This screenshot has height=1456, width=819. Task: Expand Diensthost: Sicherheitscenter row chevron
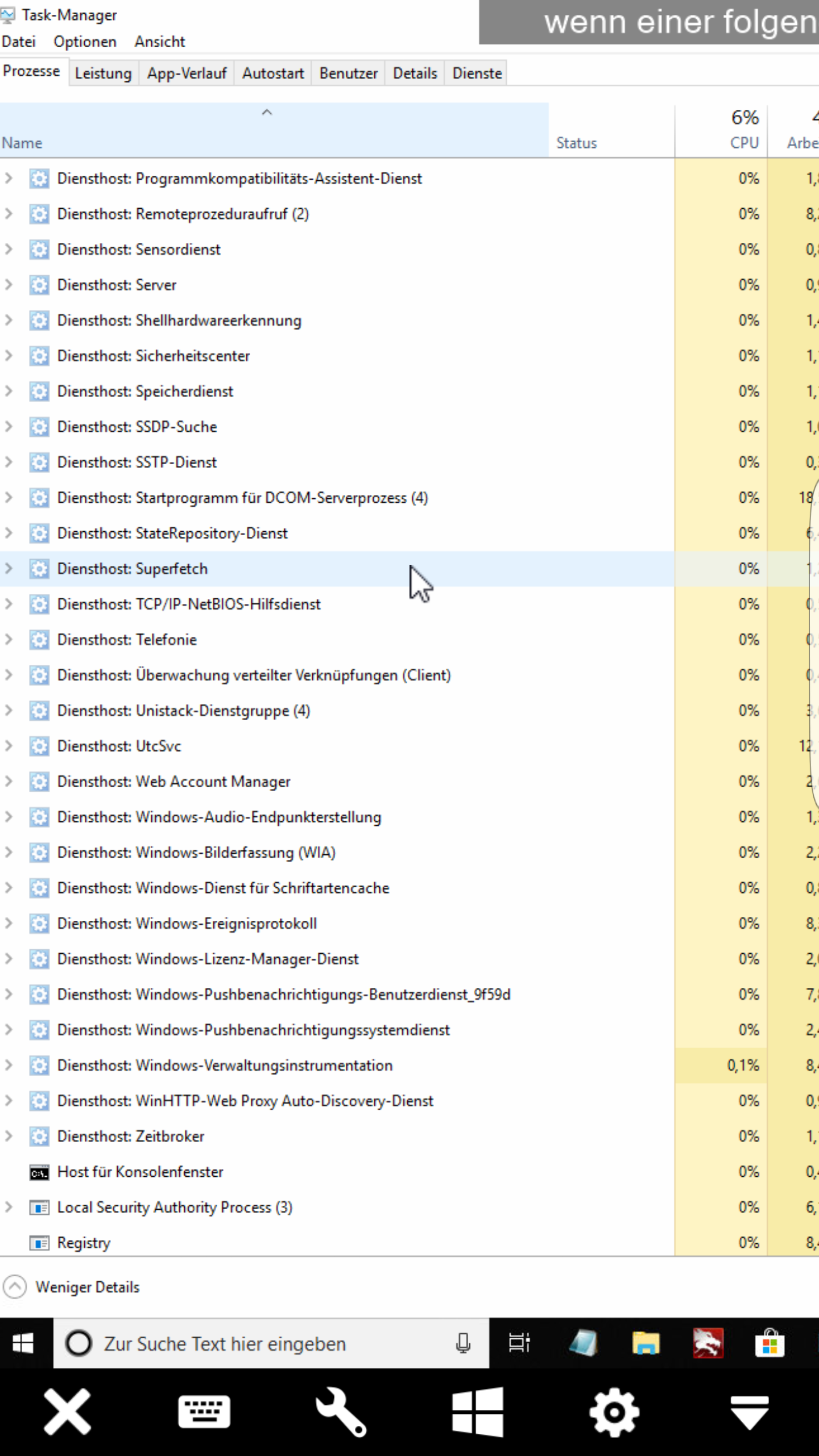tap(9, 355)
